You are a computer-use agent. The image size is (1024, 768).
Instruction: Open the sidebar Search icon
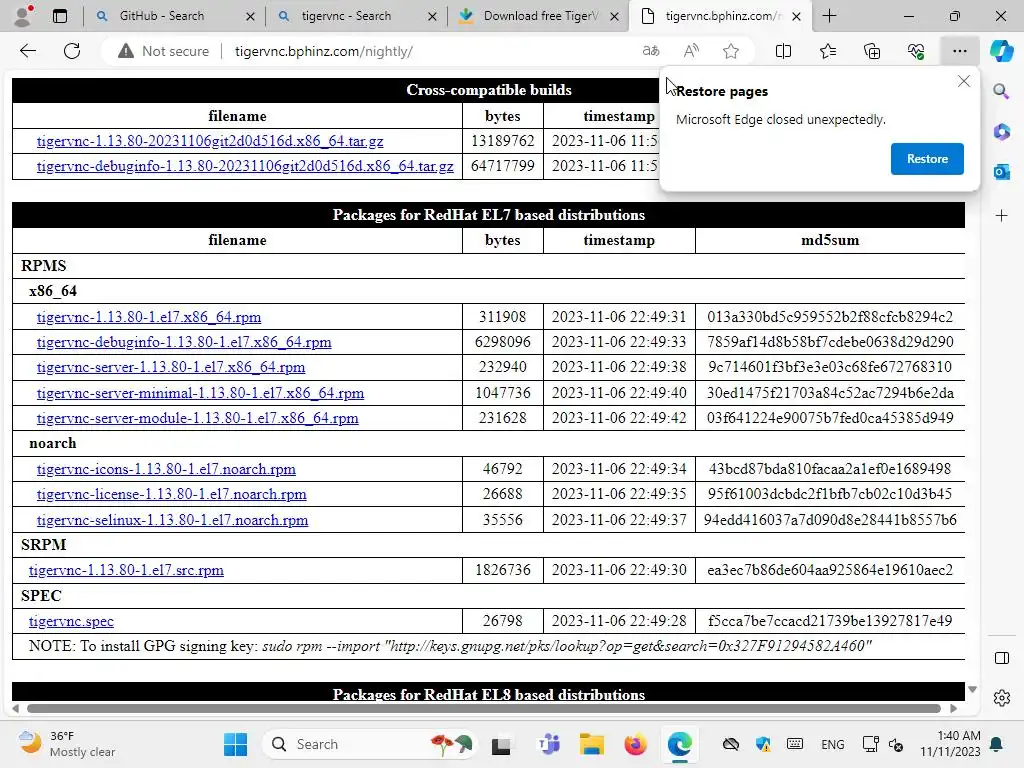point(1001,91)
